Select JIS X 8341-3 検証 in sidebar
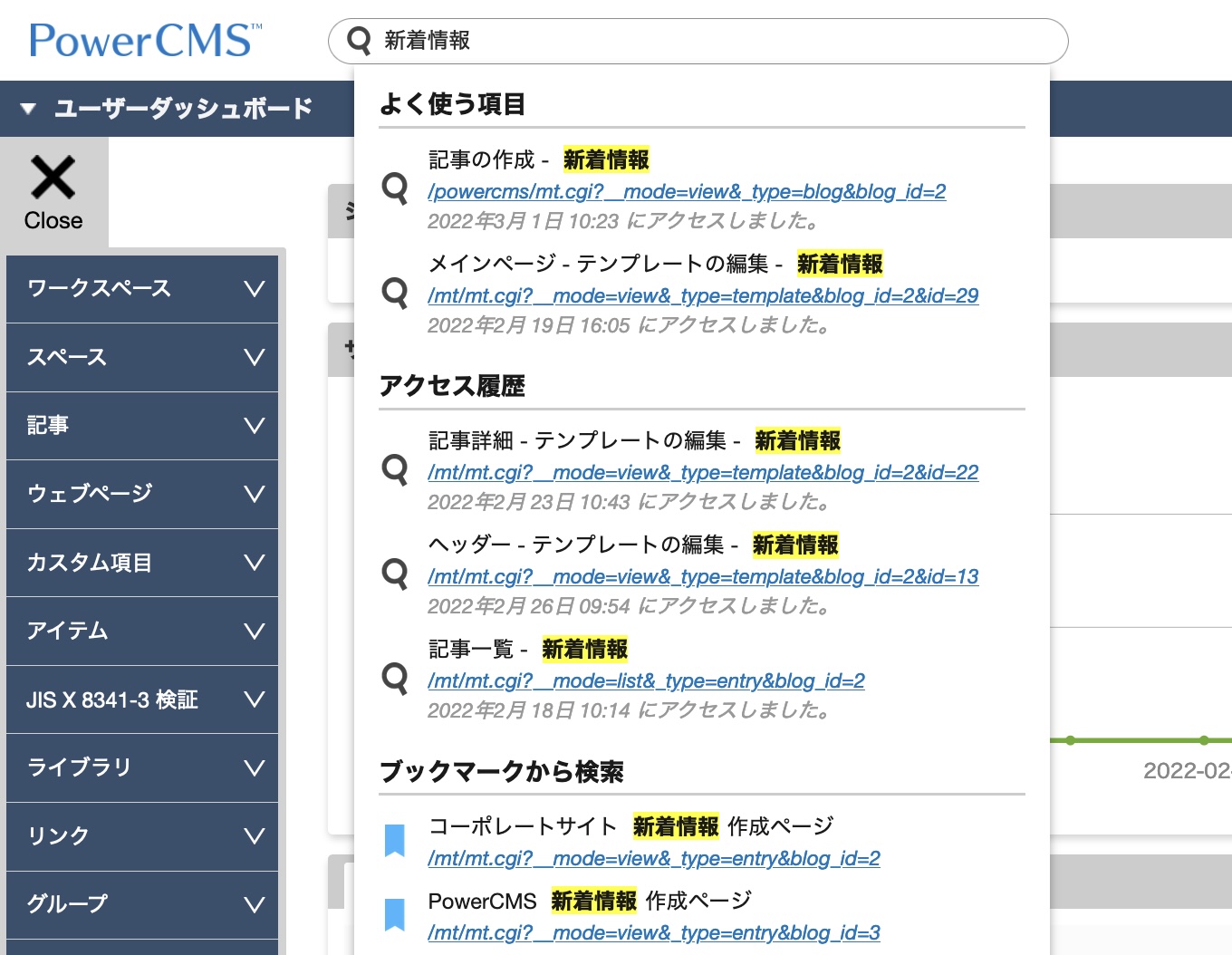 [142, 699]
